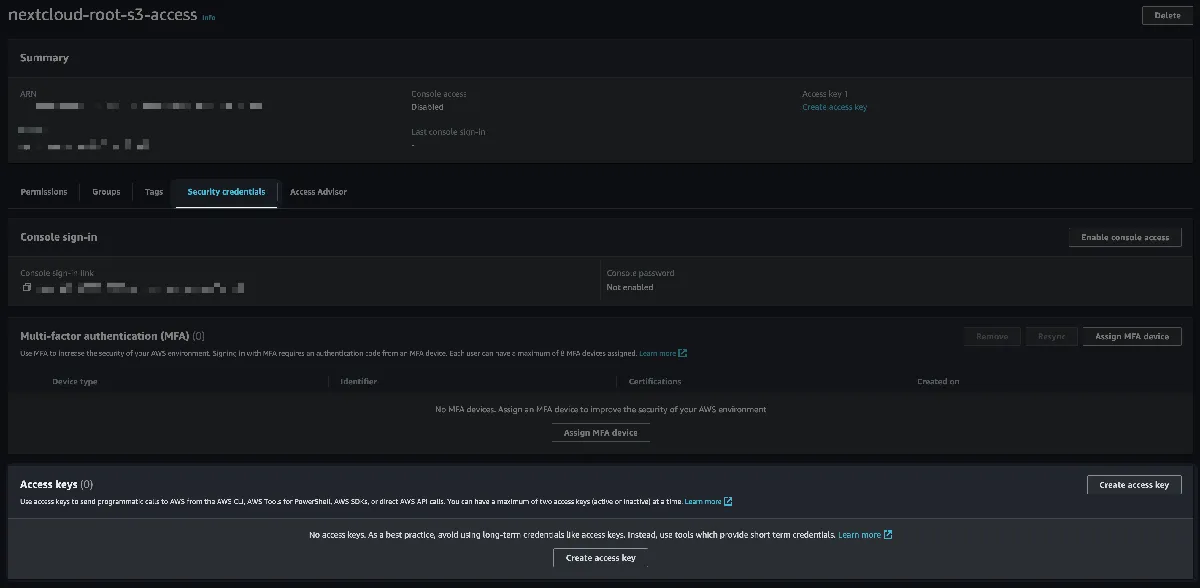
Task: Click Create access key link in Summary
Action: point(834,107)
